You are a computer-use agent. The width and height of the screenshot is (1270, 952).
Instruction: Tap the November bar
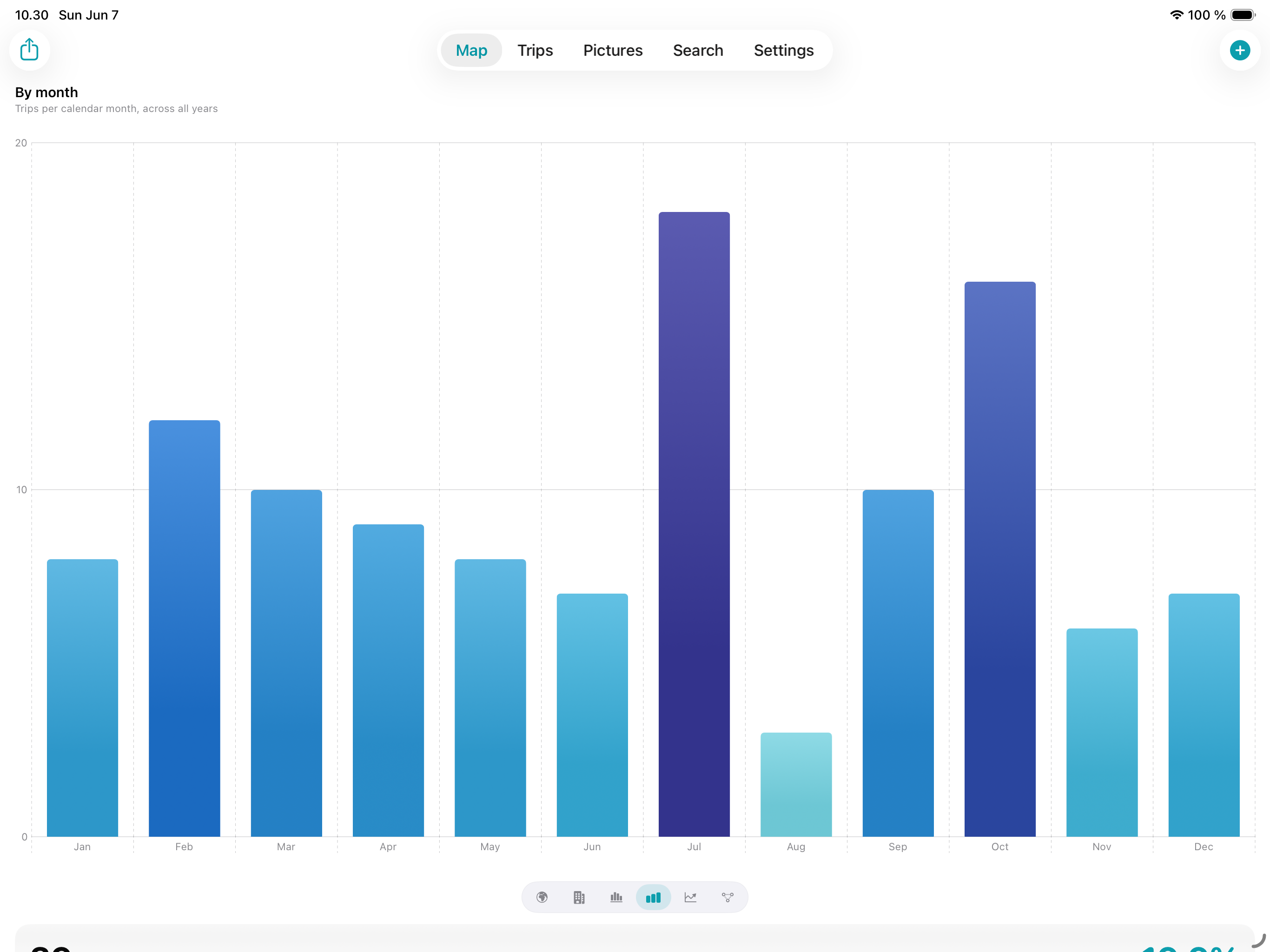[1102, 733]
